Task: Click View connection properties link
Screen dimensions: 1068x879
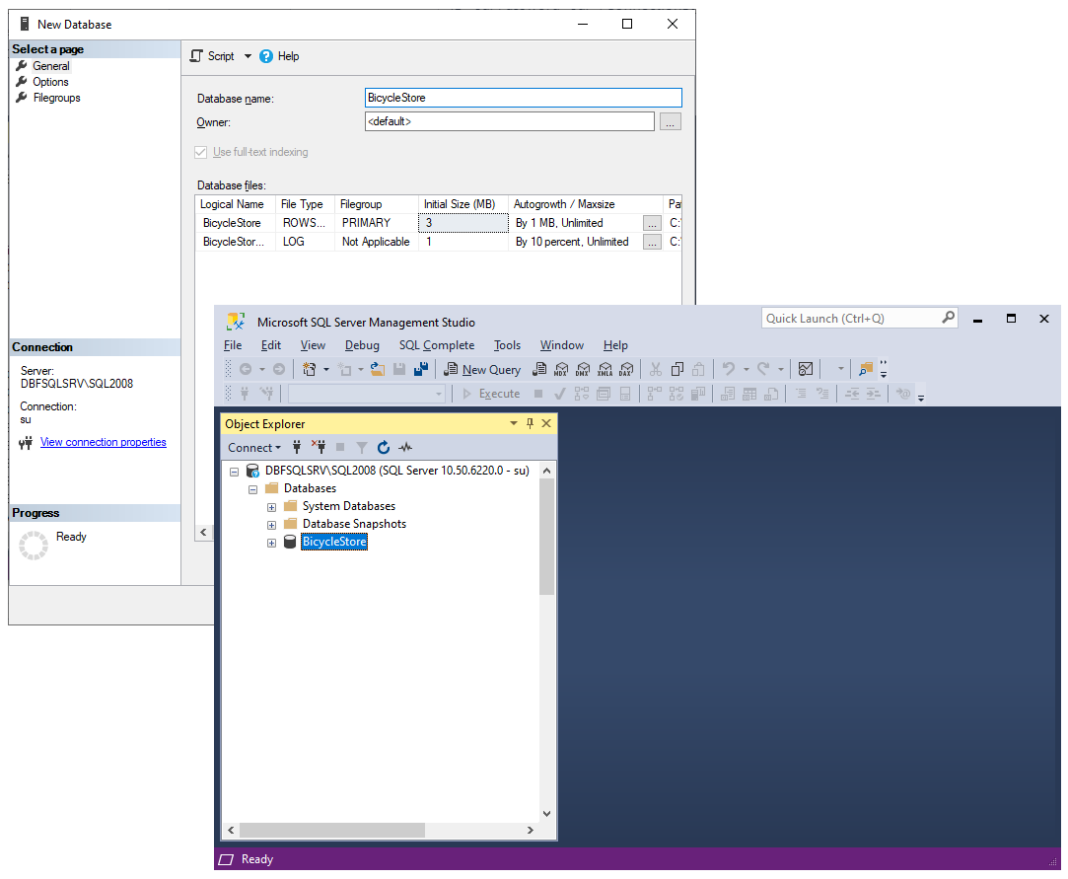Action: tap(103, 442)
